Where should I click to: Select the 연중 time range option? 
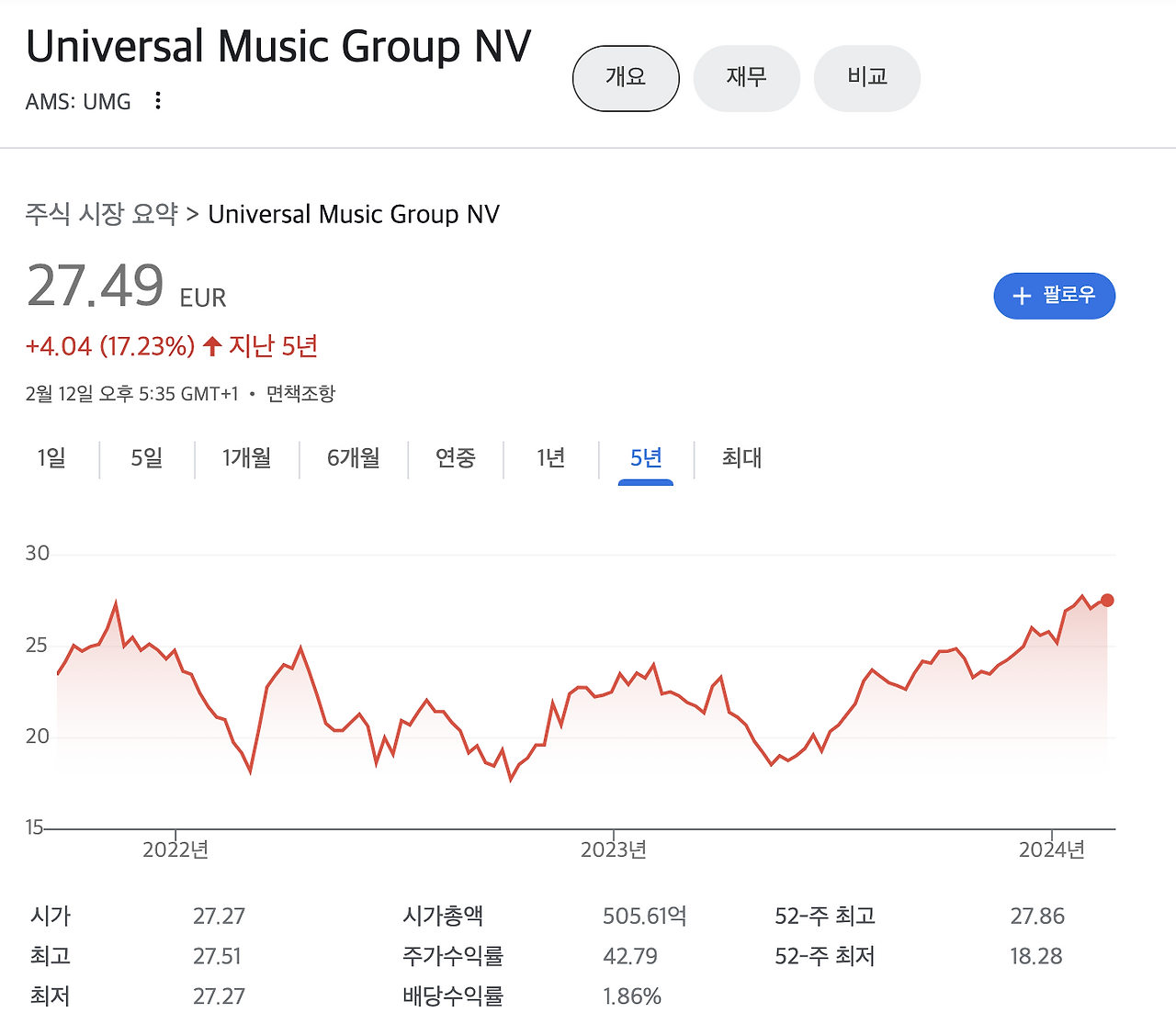pyautogui.click(x=456, y=459)
